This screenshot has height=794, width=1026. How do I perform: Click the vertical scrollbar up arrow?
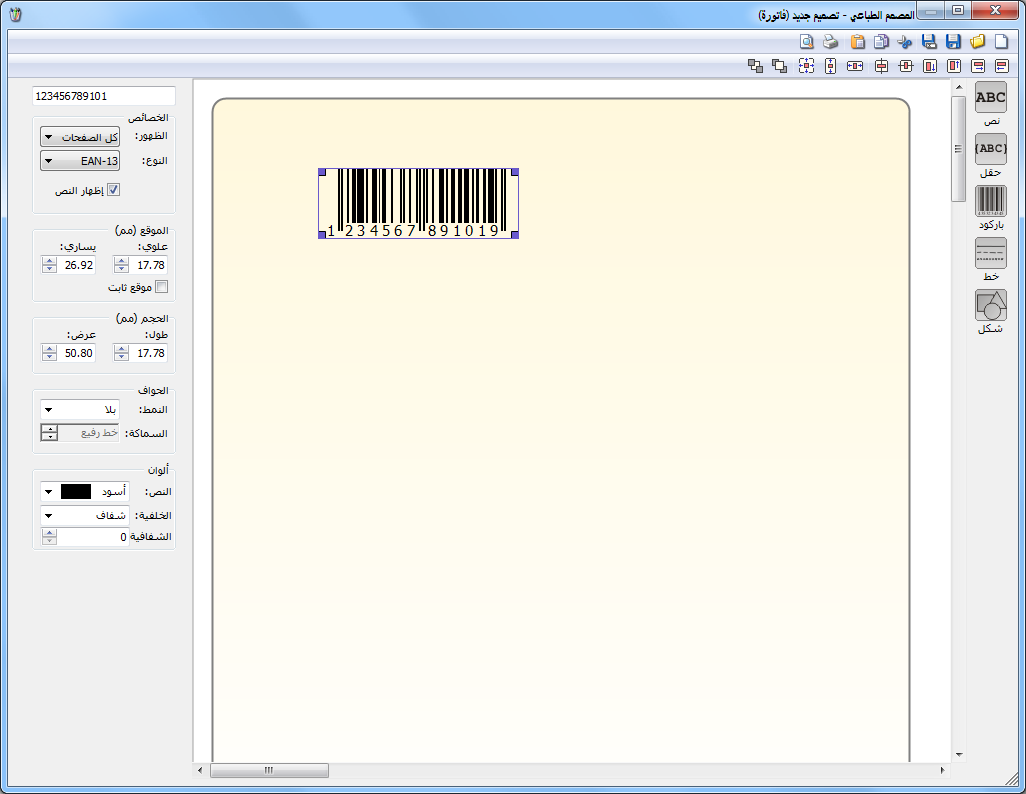pyautogui.click(x=959, y=87)
